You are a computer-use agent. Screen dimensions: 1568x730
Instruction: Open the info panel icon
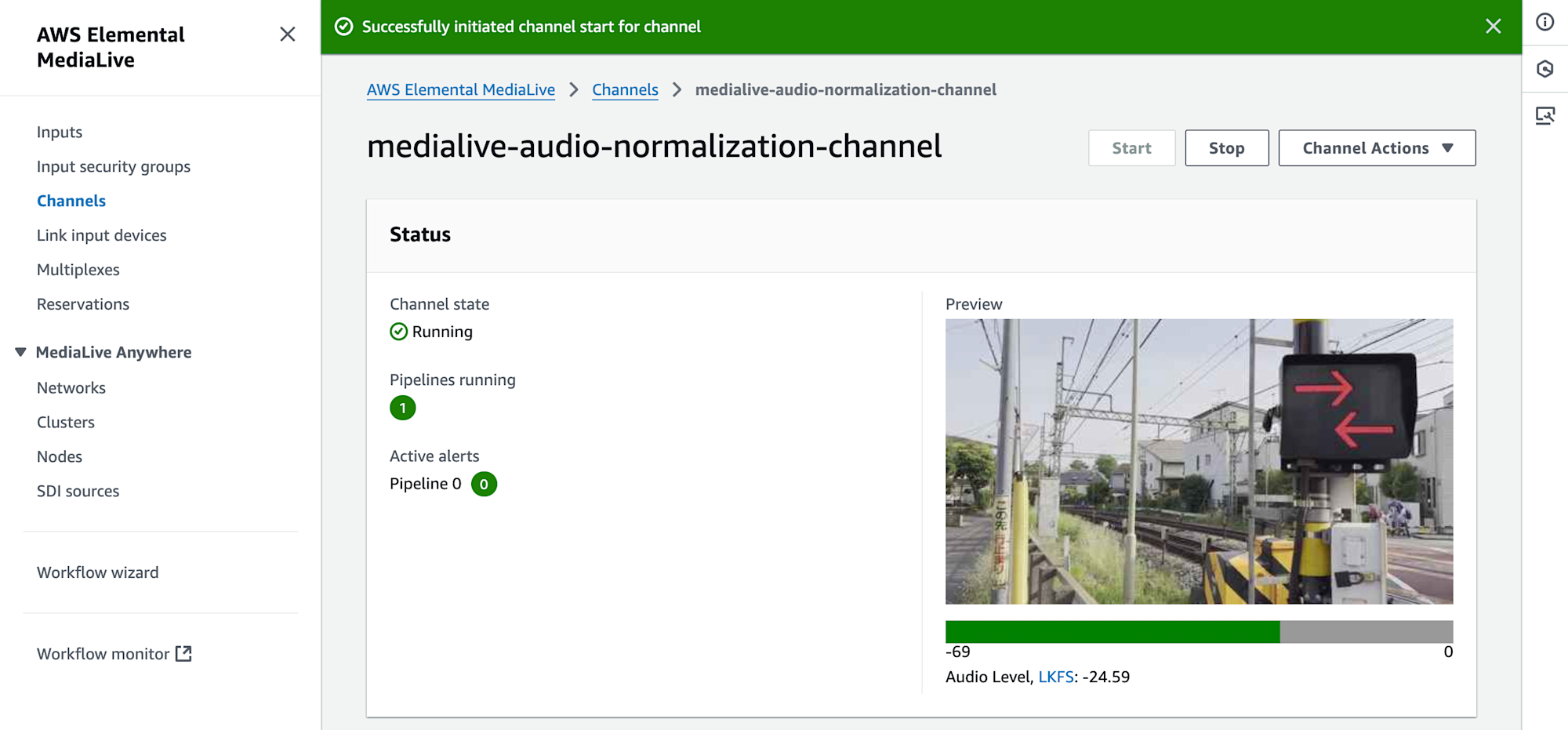coord(1544,22)
